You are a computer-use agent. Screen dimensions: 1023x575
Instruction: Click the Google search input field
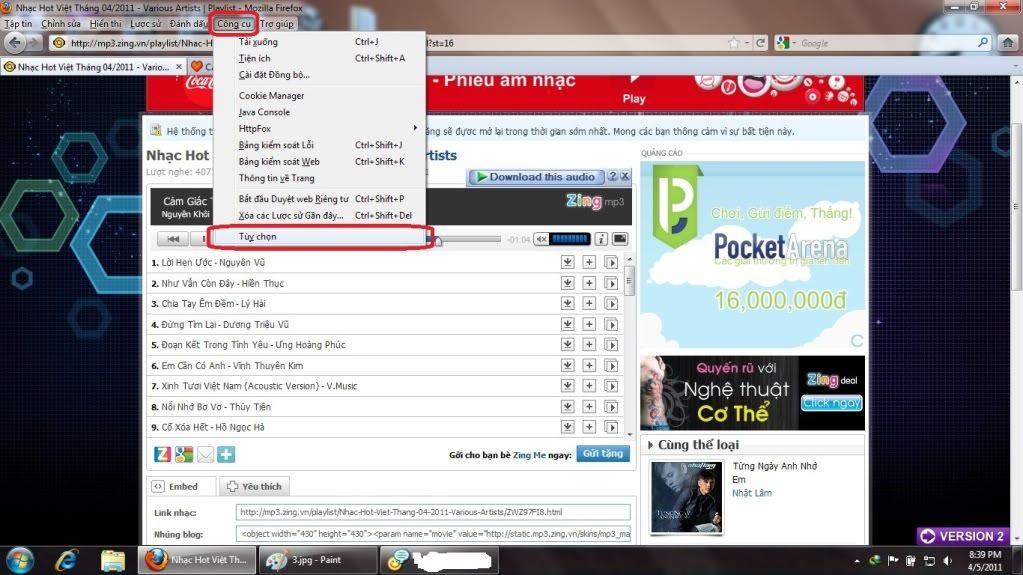click(x=887, y=43)
